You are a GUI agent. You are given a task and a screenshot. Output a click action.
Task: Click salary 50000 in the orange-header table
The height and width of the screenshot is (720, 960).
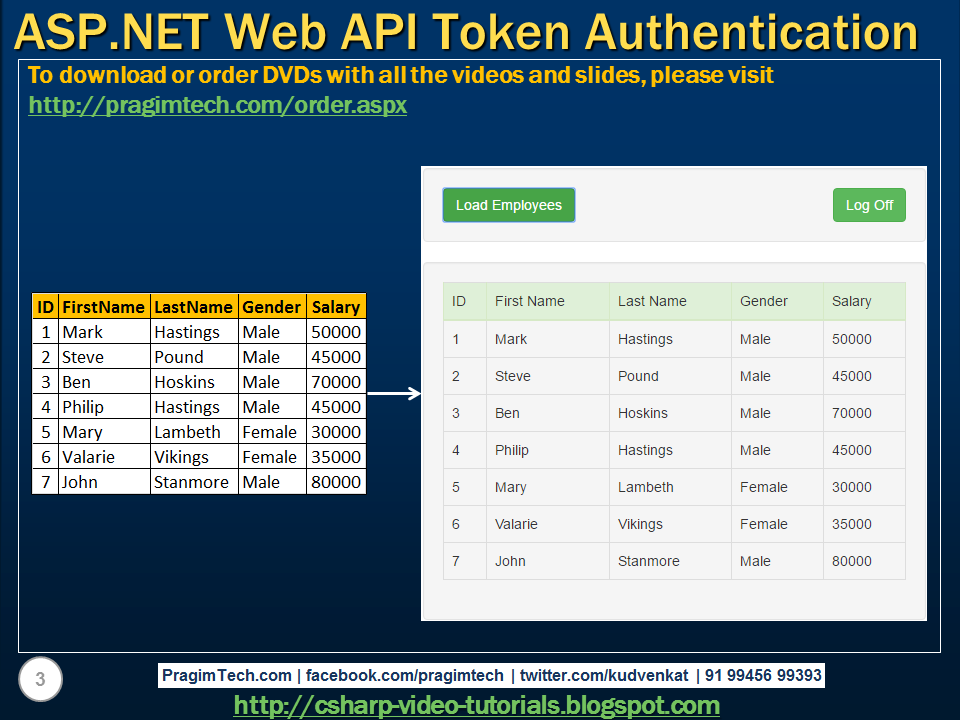[x=336, y=332]
